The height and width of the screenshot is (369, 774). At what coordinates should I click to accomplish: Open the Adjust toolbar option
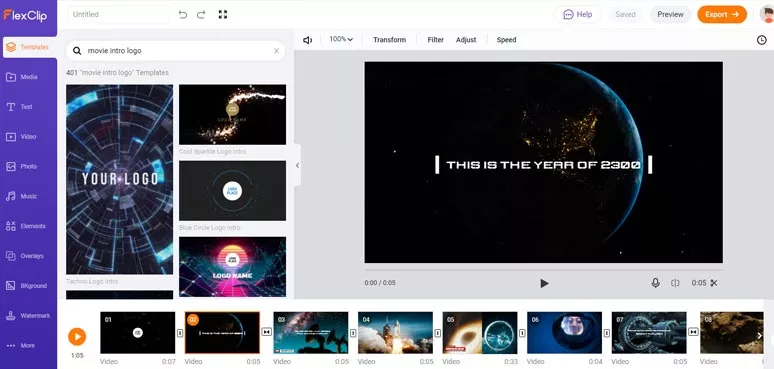(466, 40)
